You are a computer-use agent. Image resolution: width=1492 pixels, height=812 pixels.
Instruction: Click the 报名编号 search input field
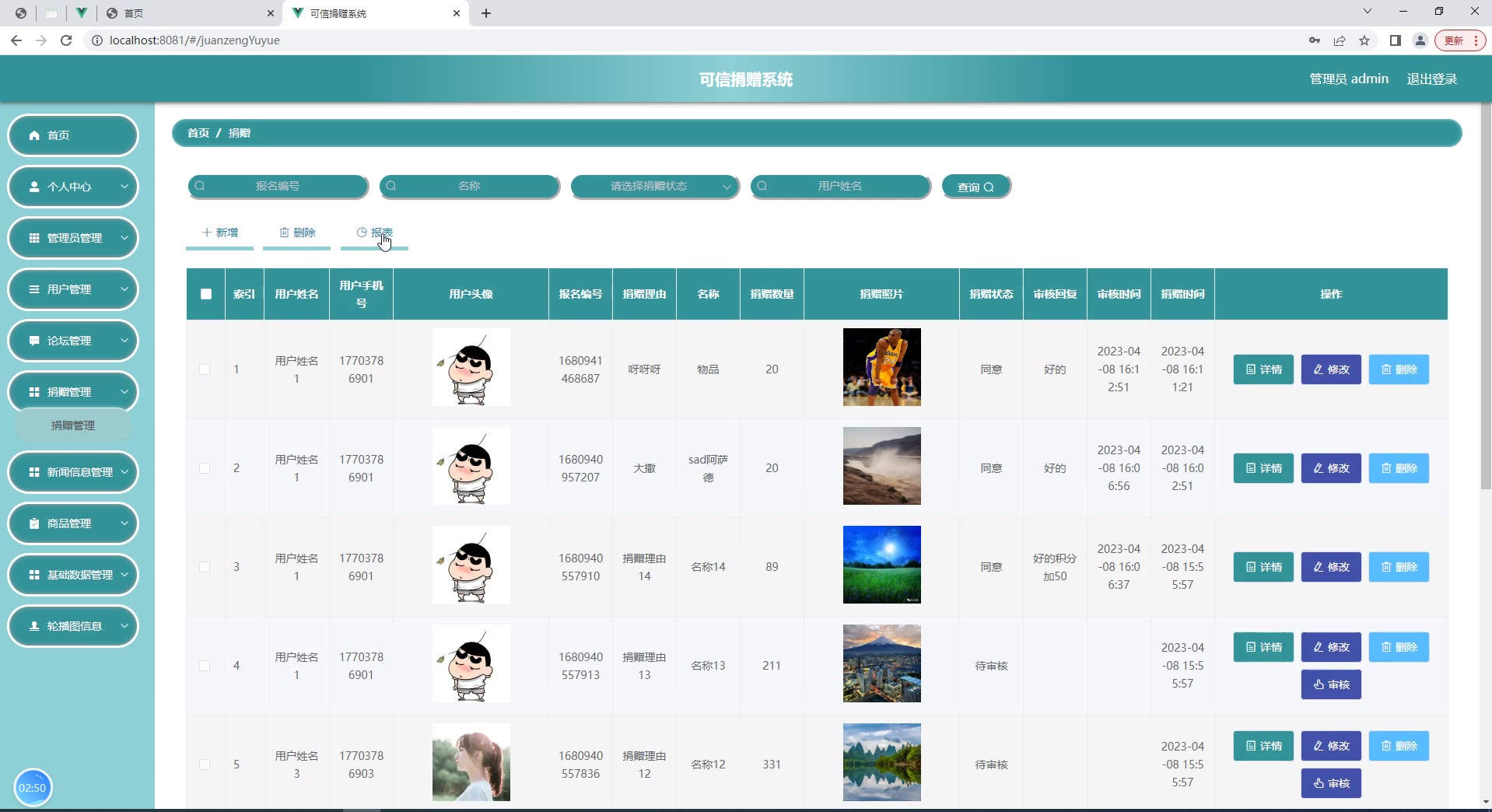pyautogui.click(x=278, y=187)
